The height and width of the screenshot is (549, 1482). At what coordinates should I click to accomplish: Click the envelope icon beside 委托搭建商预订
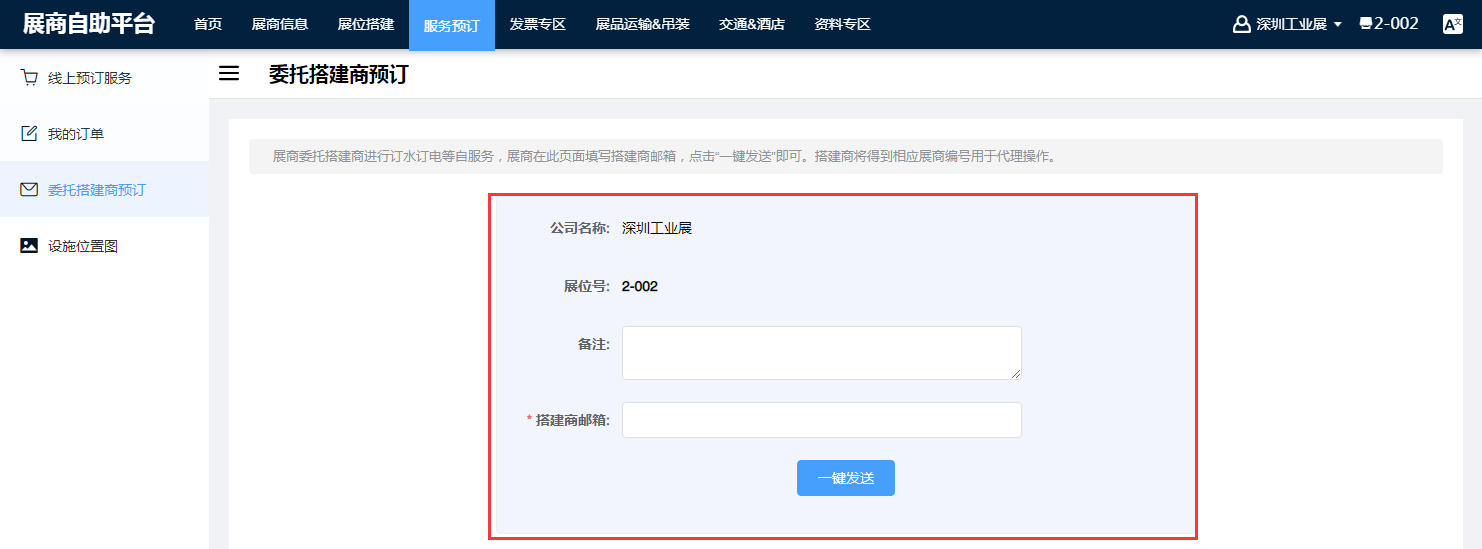pyautogui.click(x=29, y=190)
